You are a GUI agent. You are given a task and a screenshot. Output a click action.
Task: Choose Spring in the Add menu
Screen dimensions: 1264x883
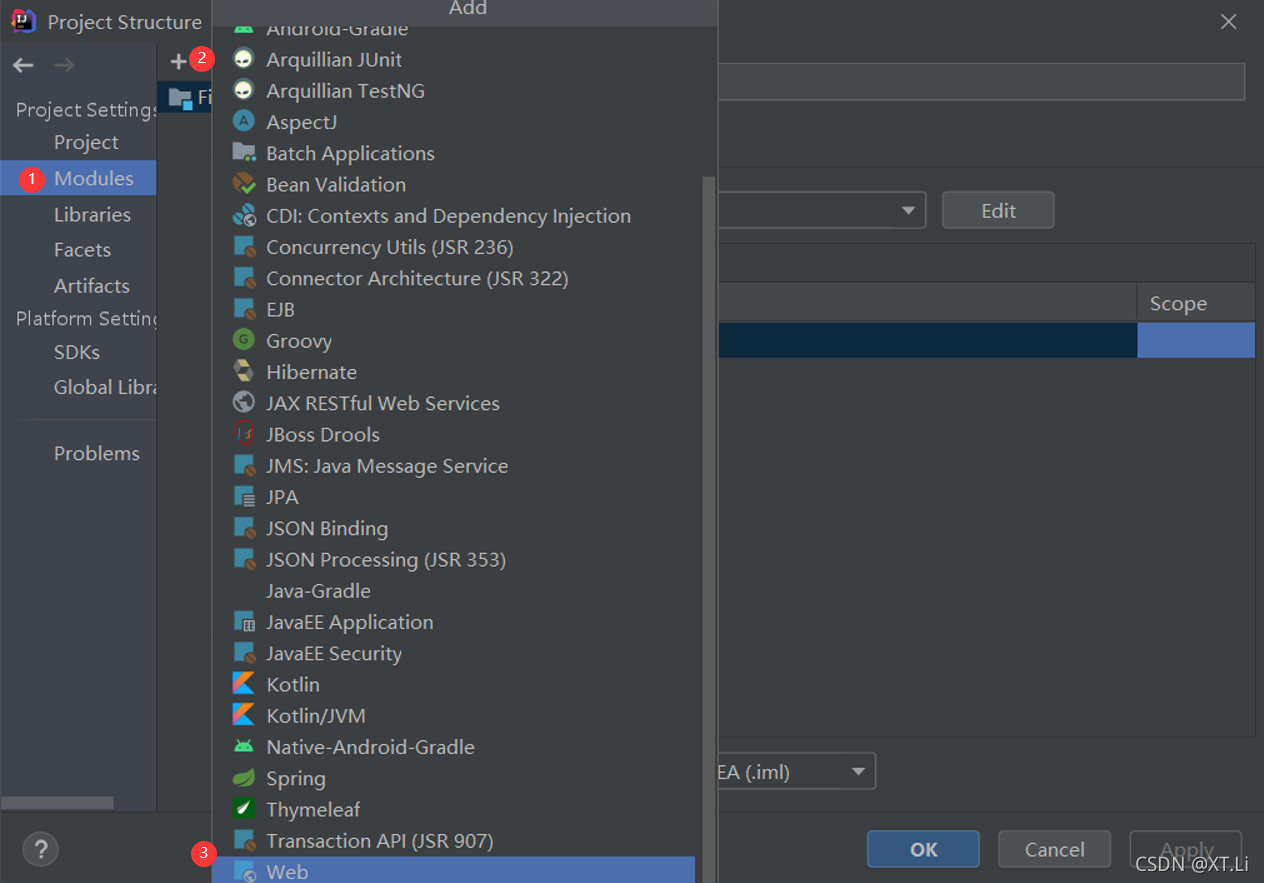coord(453,778)
